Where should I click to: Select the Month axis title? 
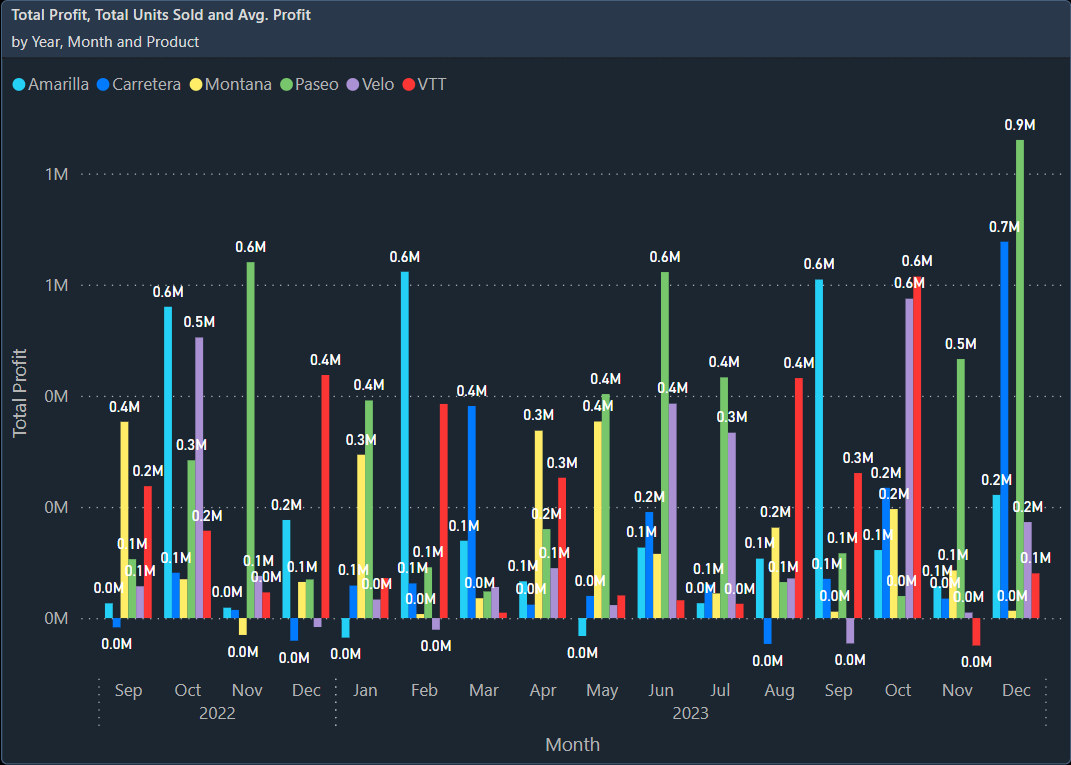pyautogui.click(x=571, y=744)
